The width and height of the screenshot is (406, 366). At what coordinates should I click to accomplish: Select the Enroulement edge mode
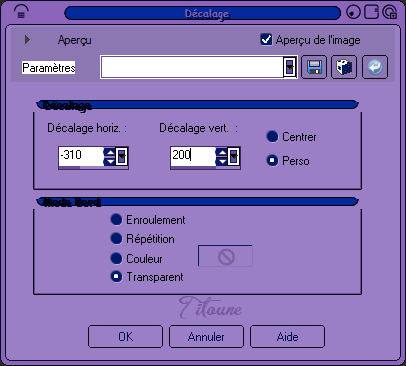(116, 219)
